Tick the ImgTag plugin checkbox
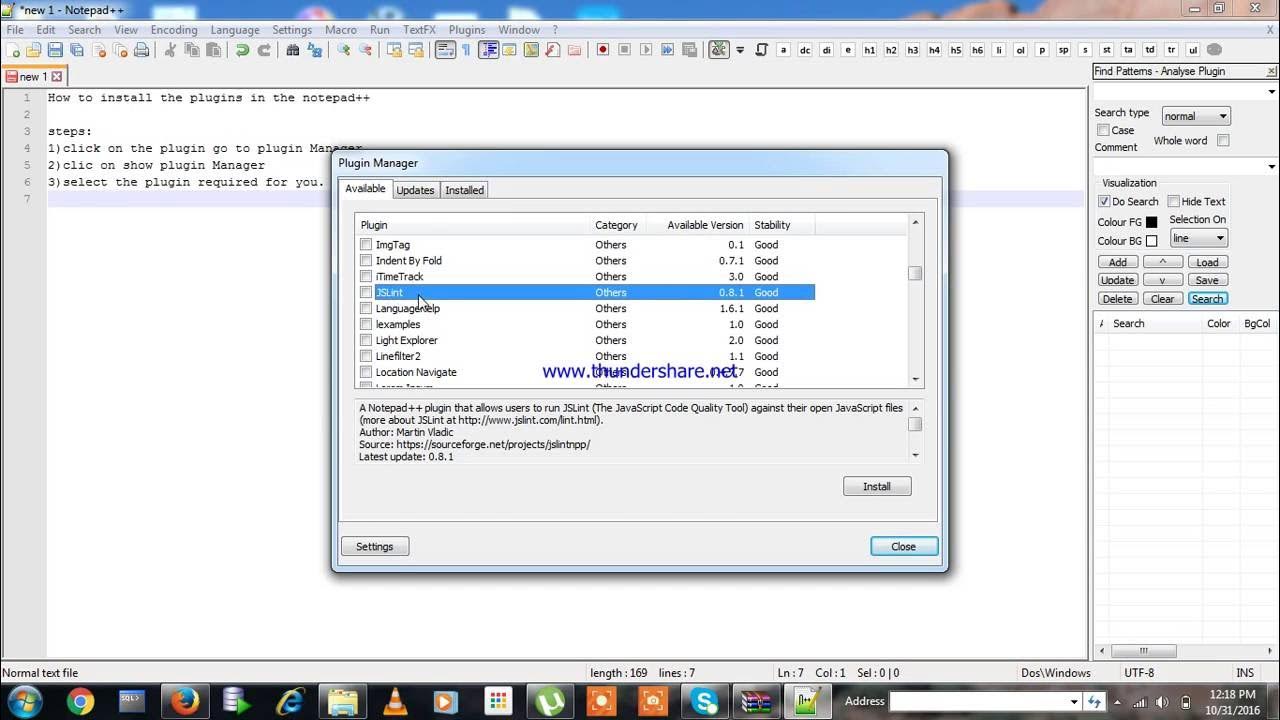This screenshot has height=720, width=1280. 366,245
